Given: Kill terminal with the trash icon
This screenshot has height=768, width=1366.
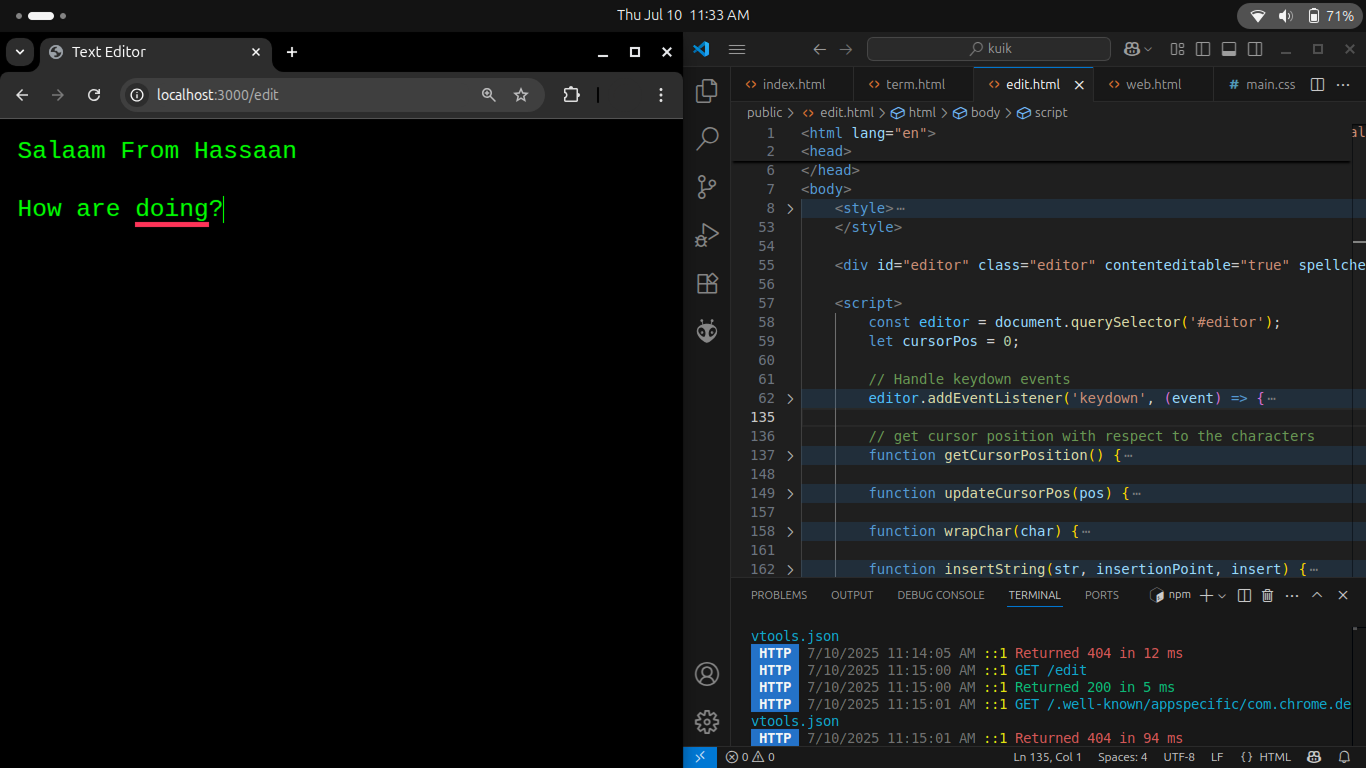Looking at the screenshot, I should pos(1268,595).
